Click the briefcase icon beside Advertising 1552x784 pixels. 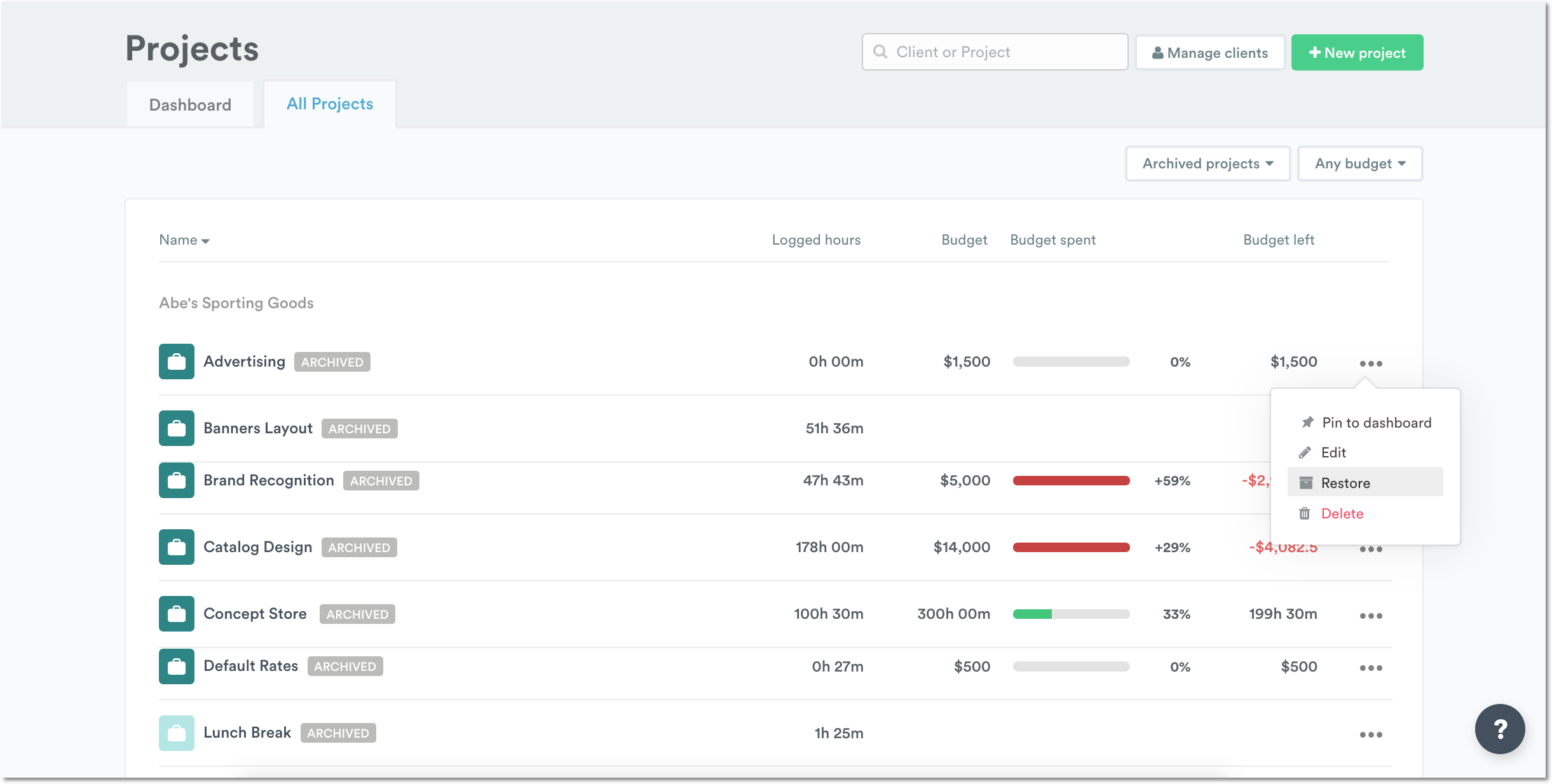coord(176,361)
